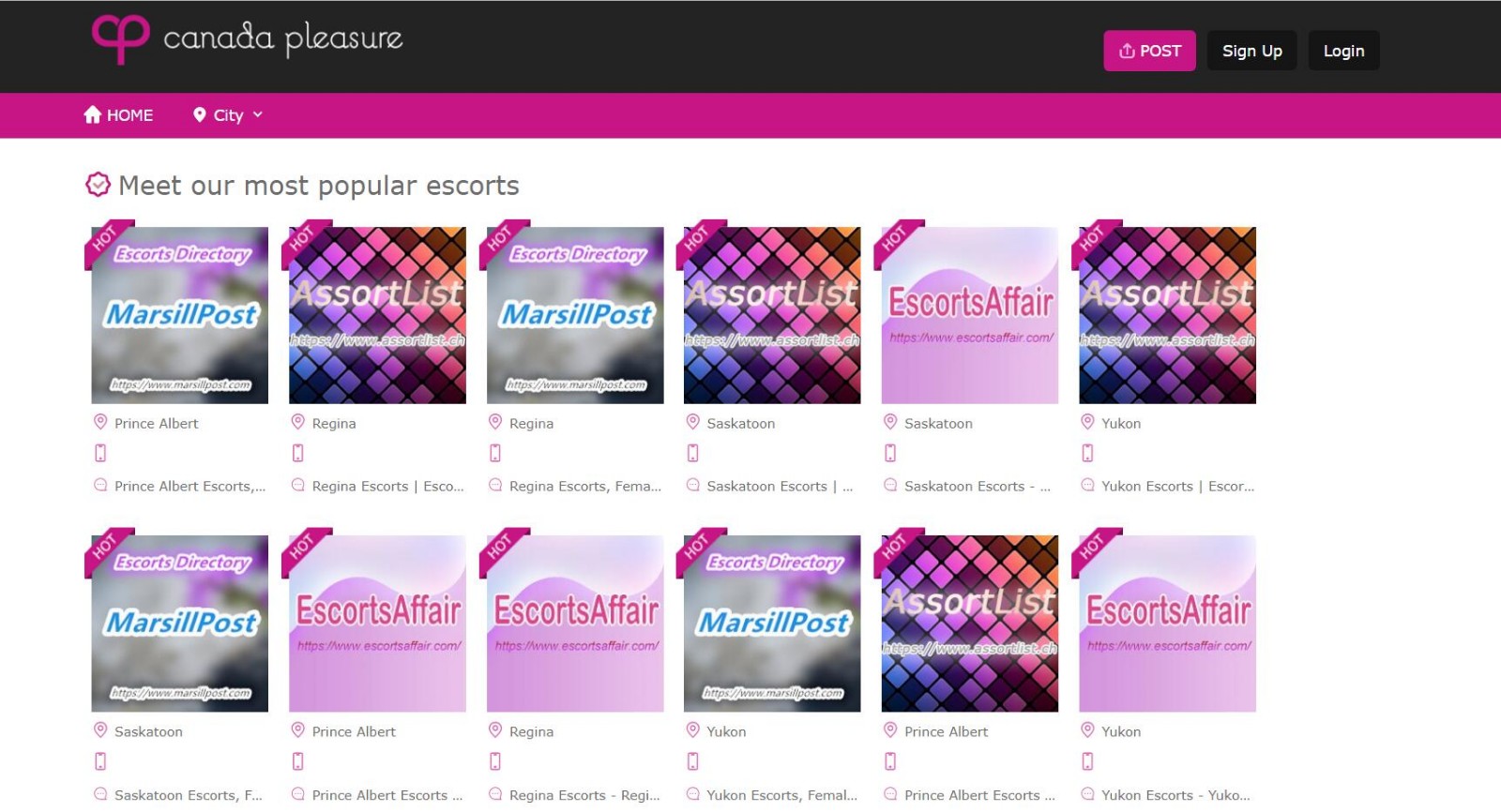Click the chevron arrow next to City
1501x812 pixels.
tap(258, 114)
